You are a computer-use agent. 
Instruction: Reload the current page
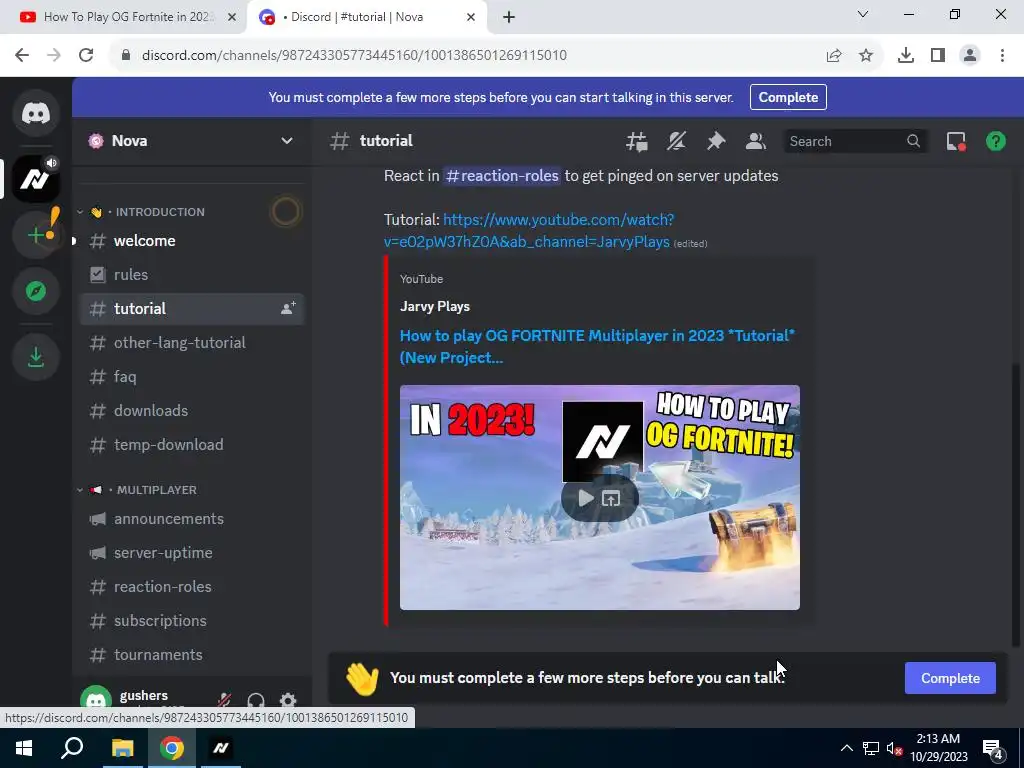[x=86, y=55]
